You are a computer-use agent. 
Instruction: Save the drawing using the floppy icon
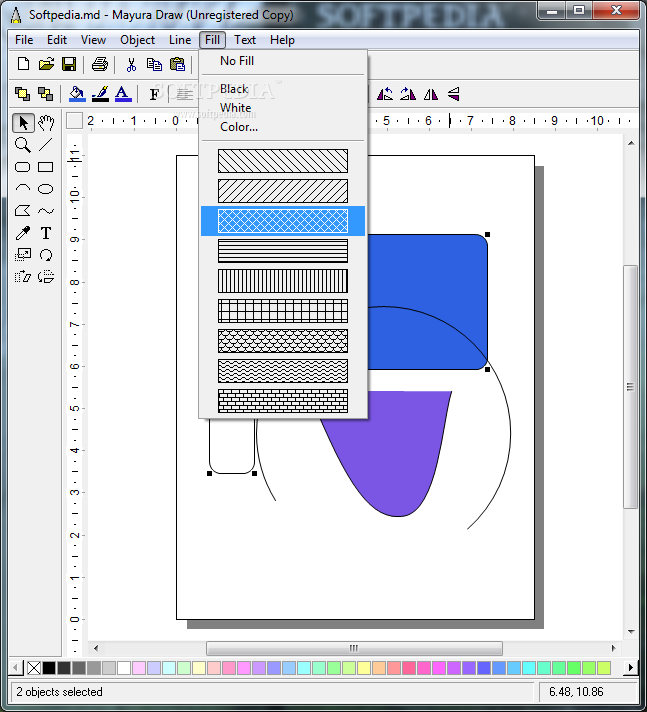pyautogui.click(x=69, y=64)
